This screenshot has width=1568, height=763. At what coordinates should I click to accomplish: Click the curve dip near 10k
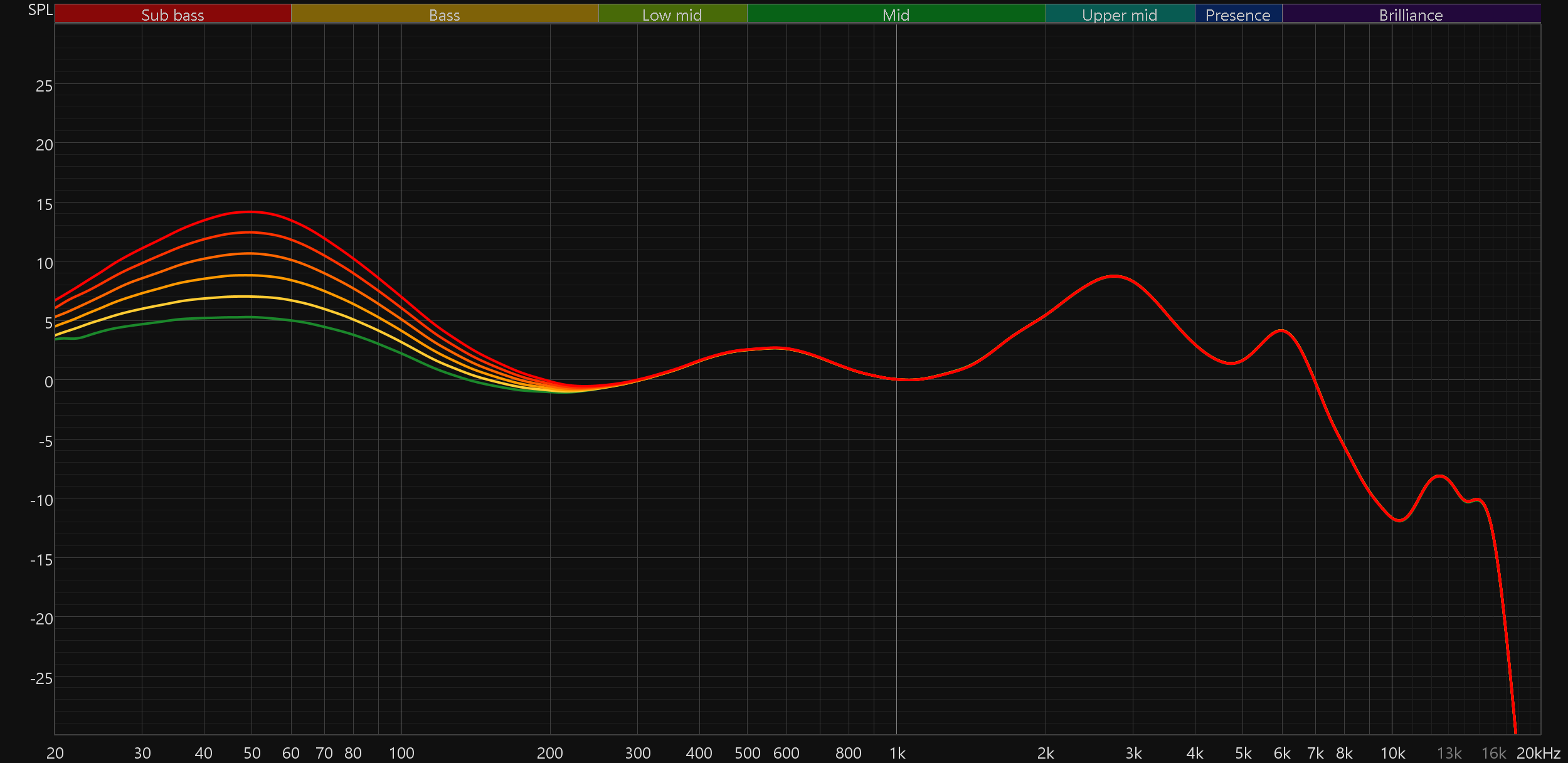click(x=1399, y=520)
